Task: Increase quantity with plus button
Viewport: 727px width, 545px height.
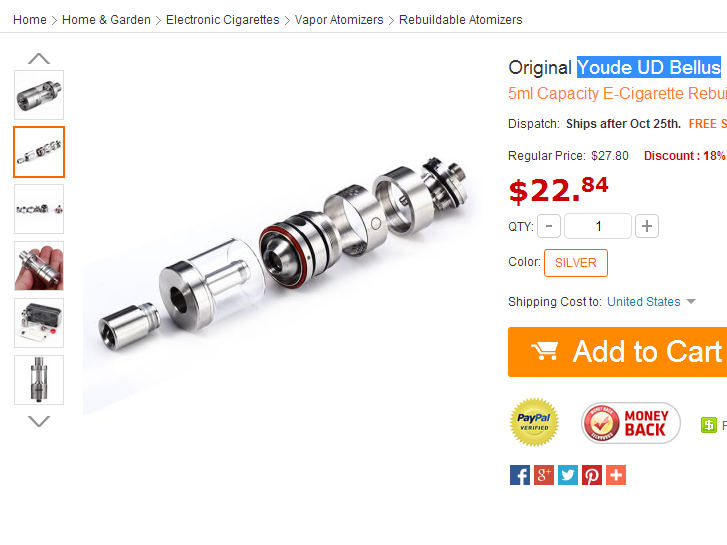Action: [647, 226]
